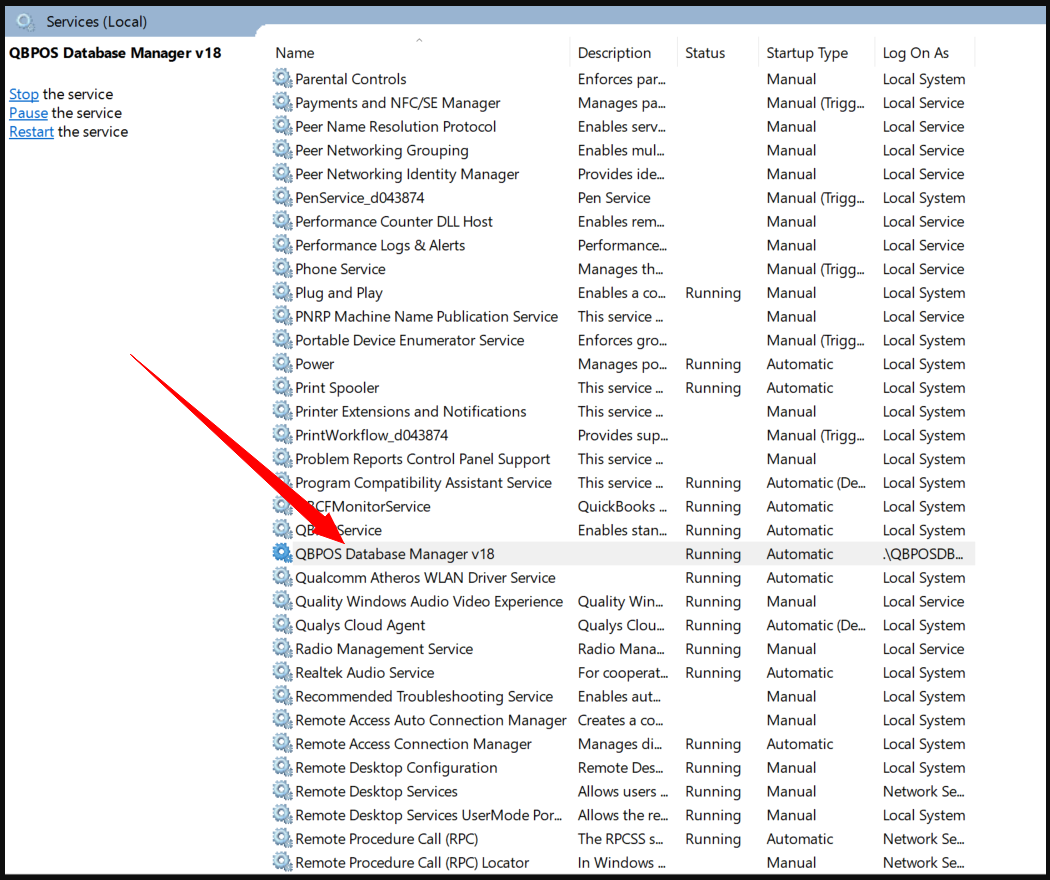The width and height of the screenshot is (1050, 880).
Task: Select the Radio Management Service row
Action: point(384,649)
